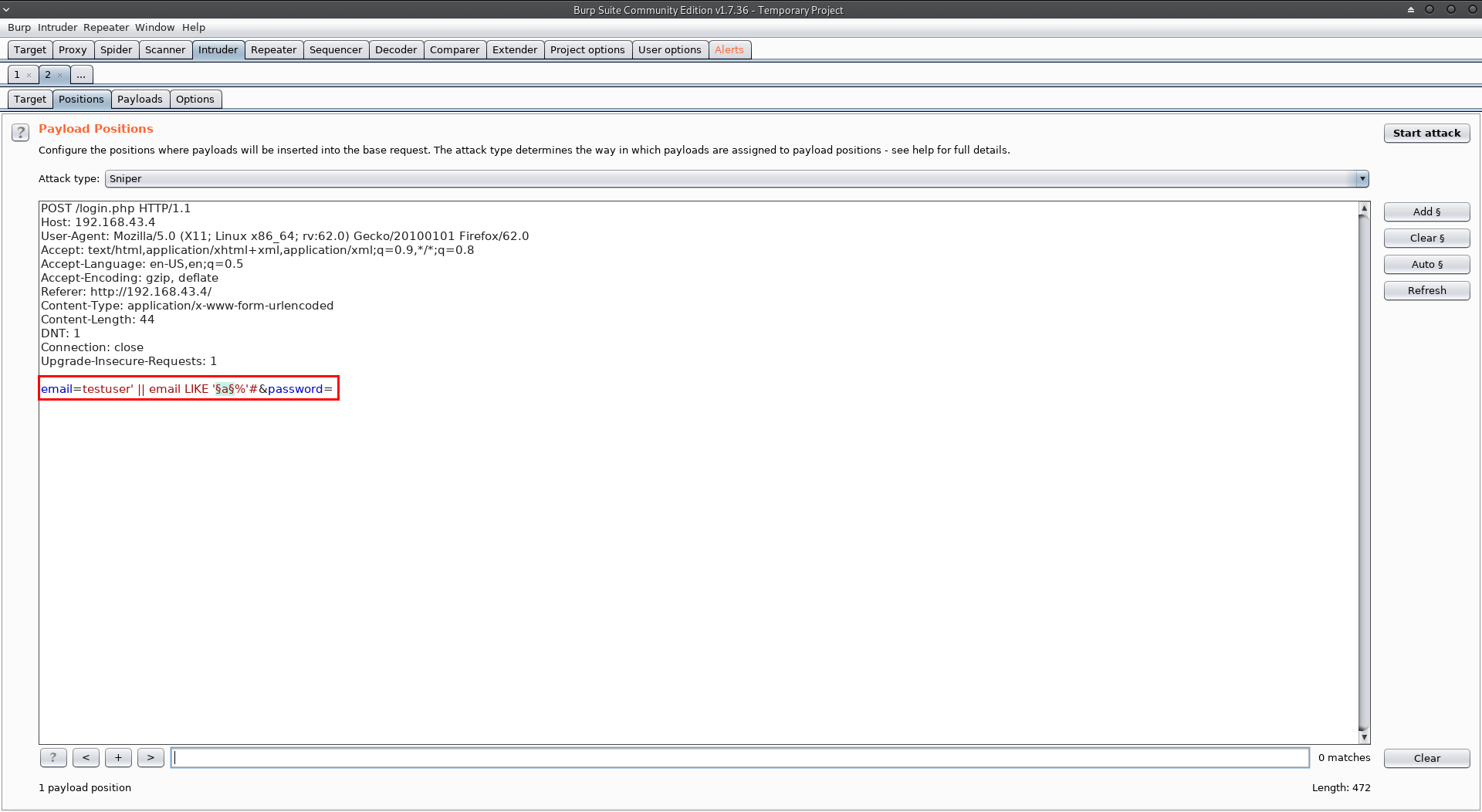Click the Accept-Encoding header line
The image size is (1482, 812).
point(130,278)
